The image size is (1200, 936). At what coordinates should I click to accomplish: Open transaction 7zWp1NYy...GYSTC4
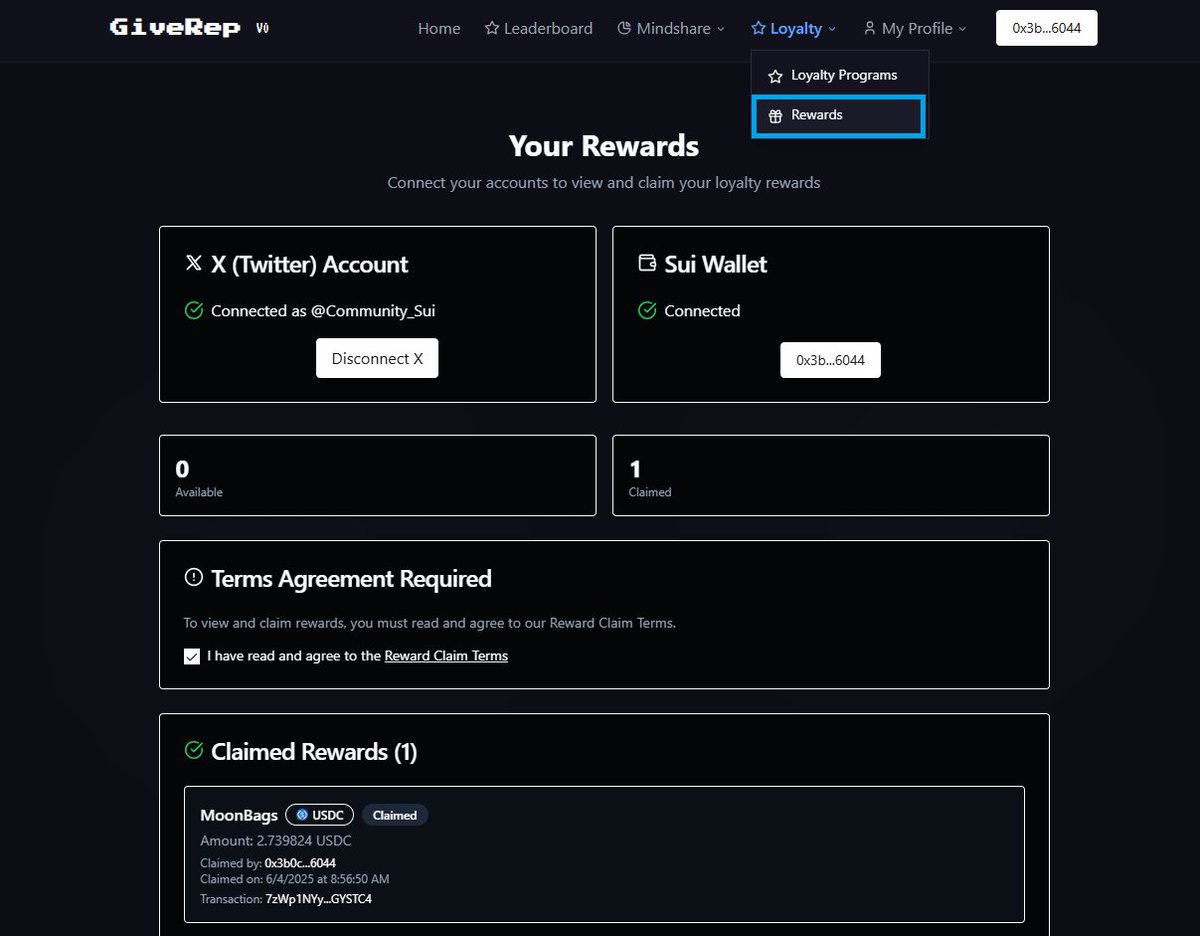tap(318, 899)
